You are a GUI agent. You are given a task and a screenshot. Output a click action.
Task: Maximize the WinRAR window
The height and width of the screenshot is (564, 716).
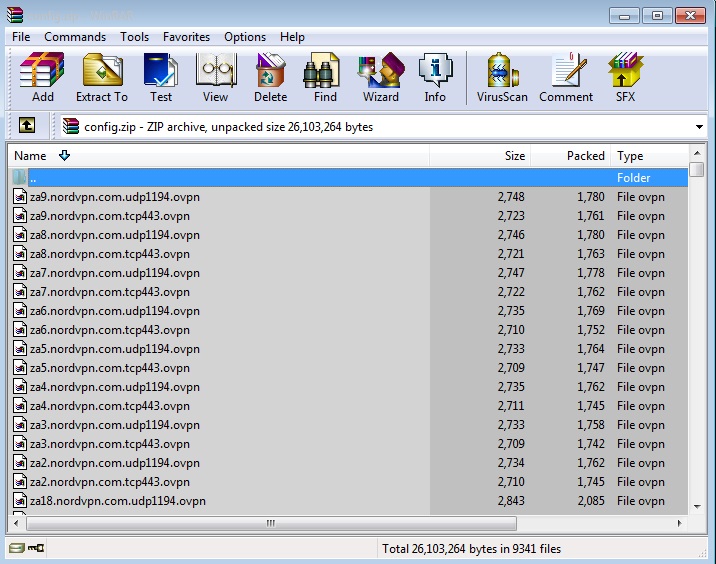tap(657, 16)
